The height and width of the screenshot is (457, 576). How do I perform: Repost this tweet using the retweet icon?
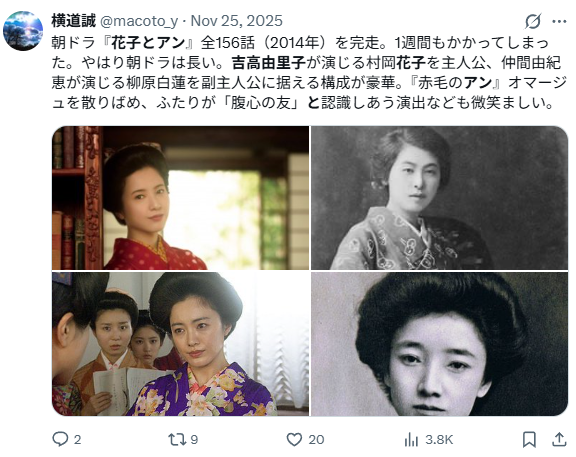point(177,439)
